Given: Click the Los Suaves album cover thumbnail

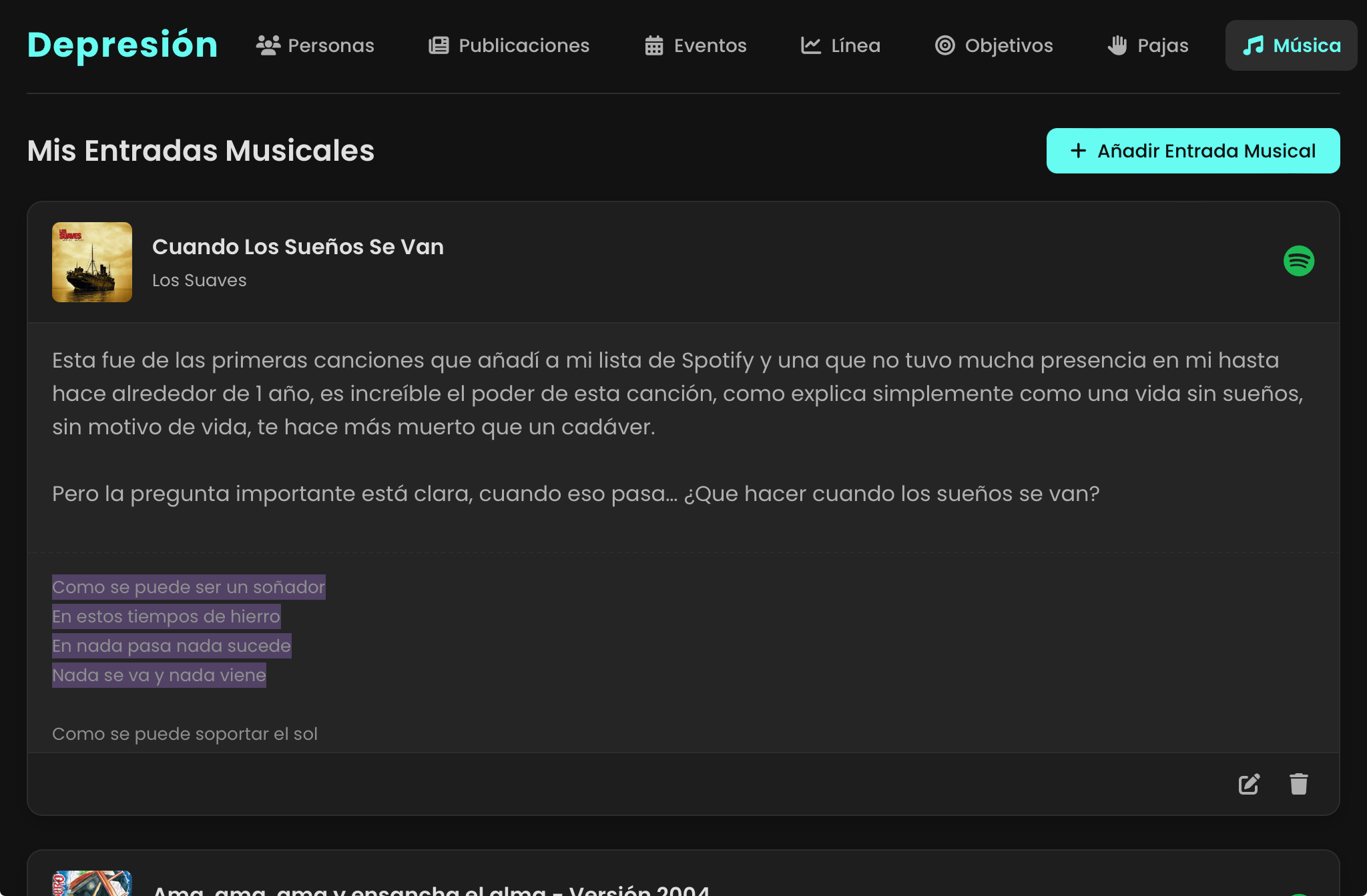Looking at the screenshot, I should click(x=92, y=262).
